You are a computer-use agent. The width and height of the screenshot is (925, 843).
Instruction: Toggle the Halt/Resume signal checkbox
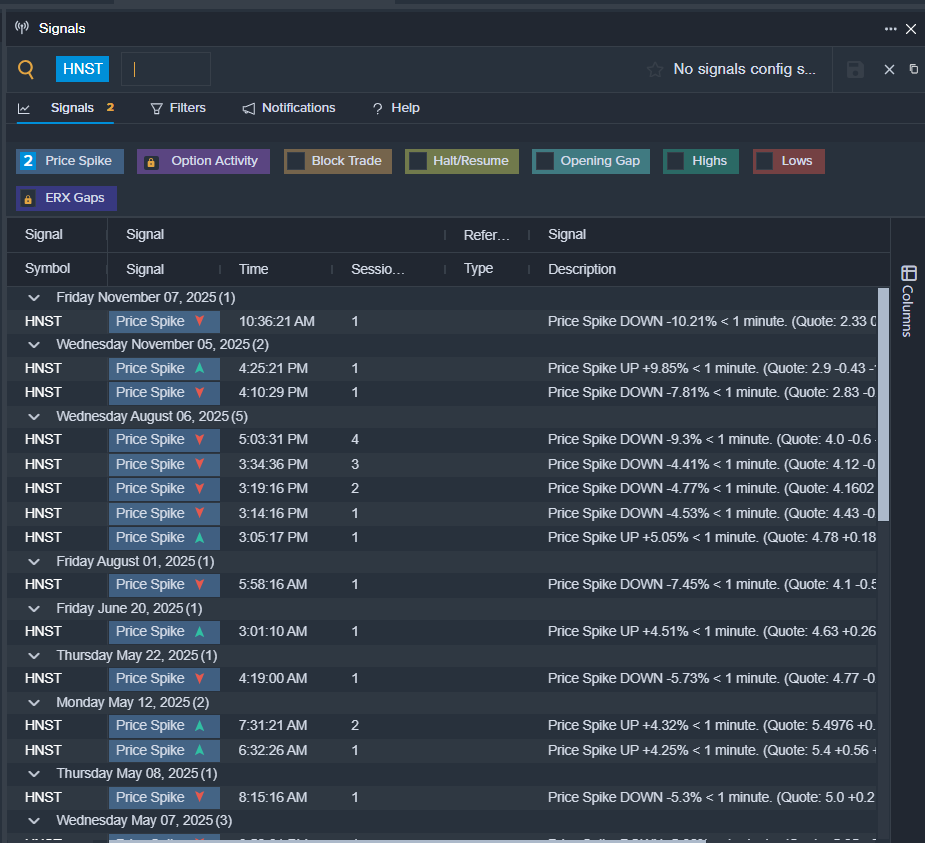click(418, 161)
